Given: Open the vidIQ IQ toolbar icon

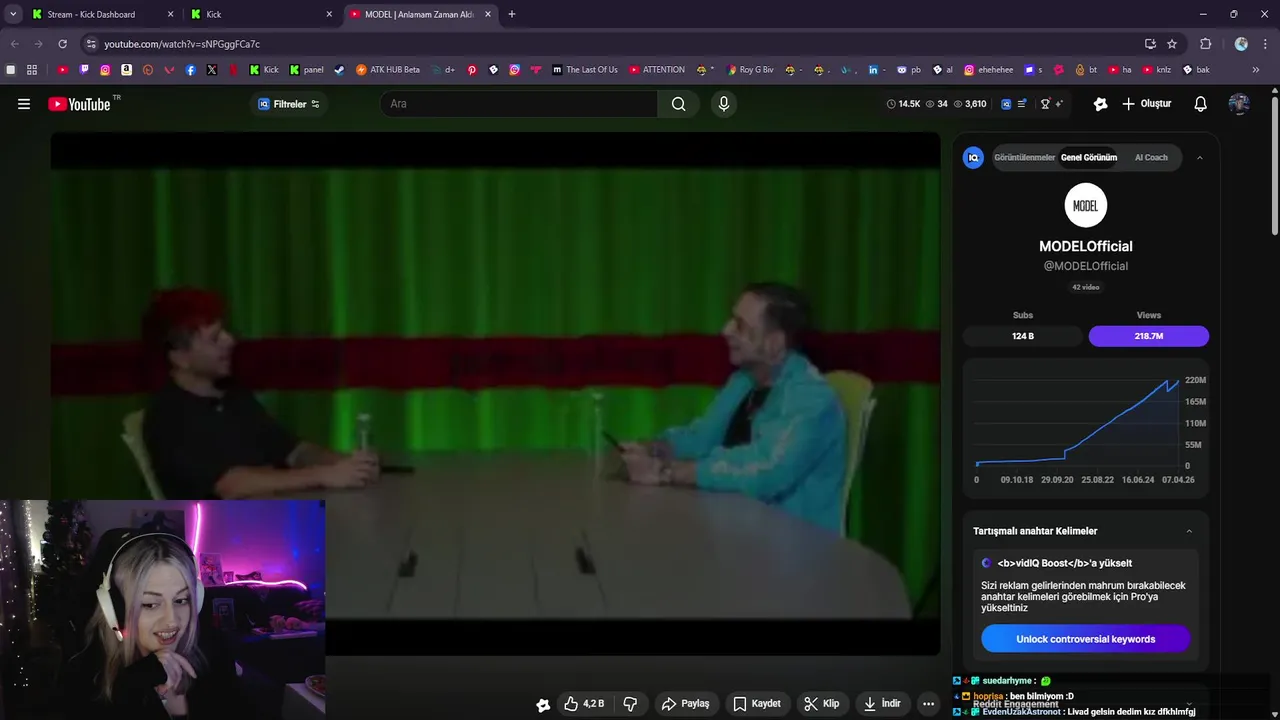Looking at the screenshot, I should pyautogui.click(x=1007, y=104).
